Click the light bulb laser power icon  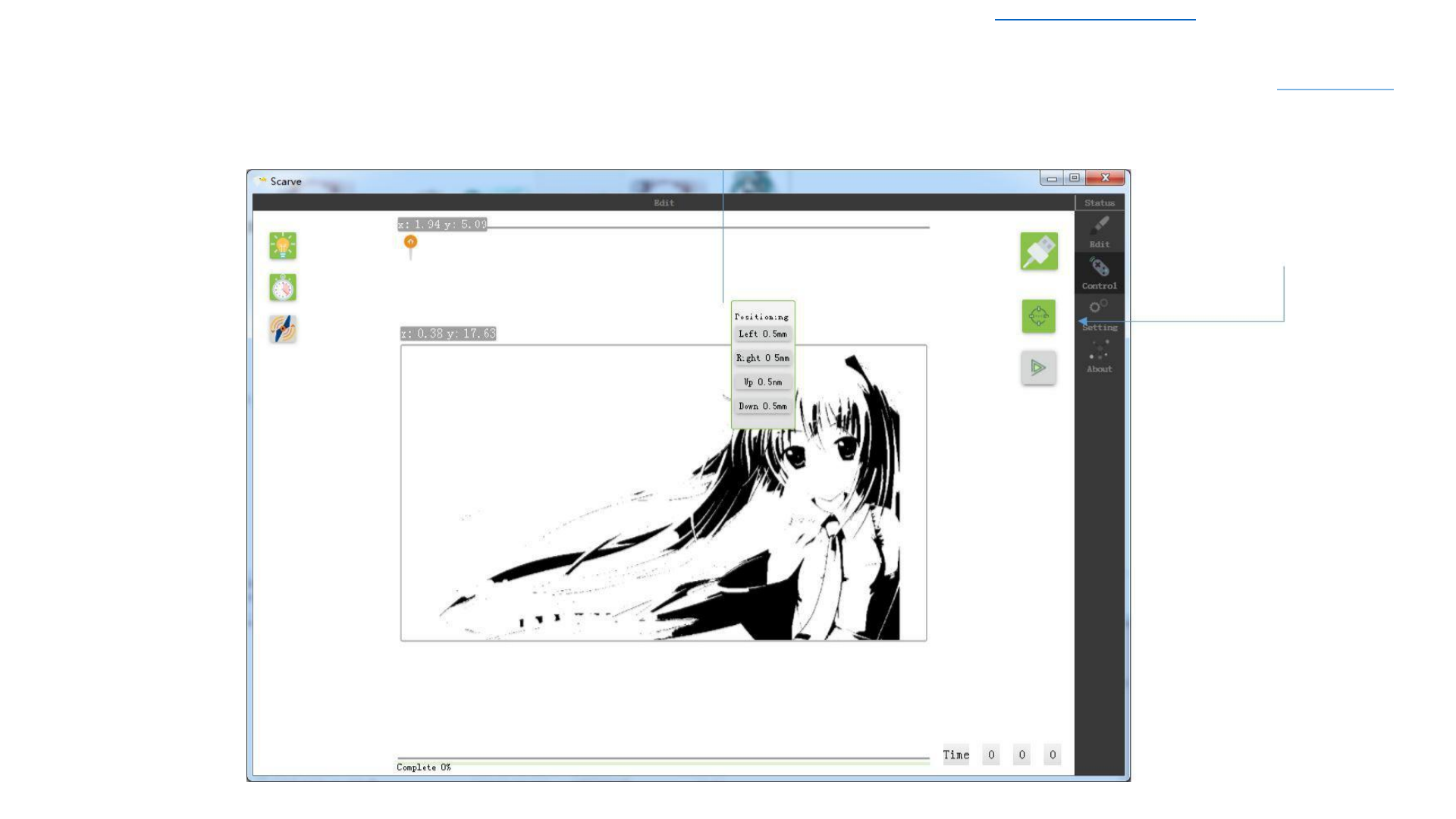click(283, 246)
